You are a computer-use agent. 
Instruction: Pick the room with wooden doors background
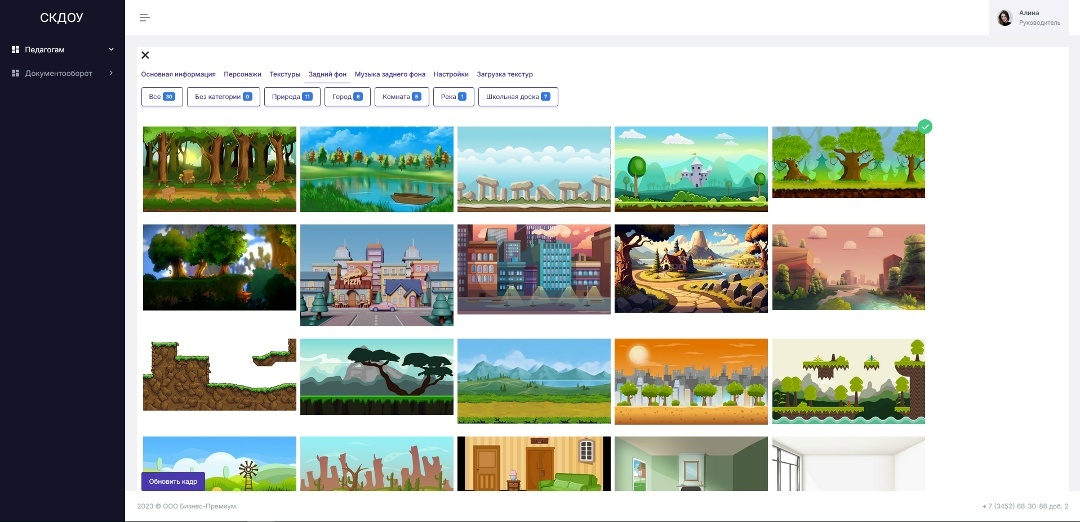click(x=534, y=463)
